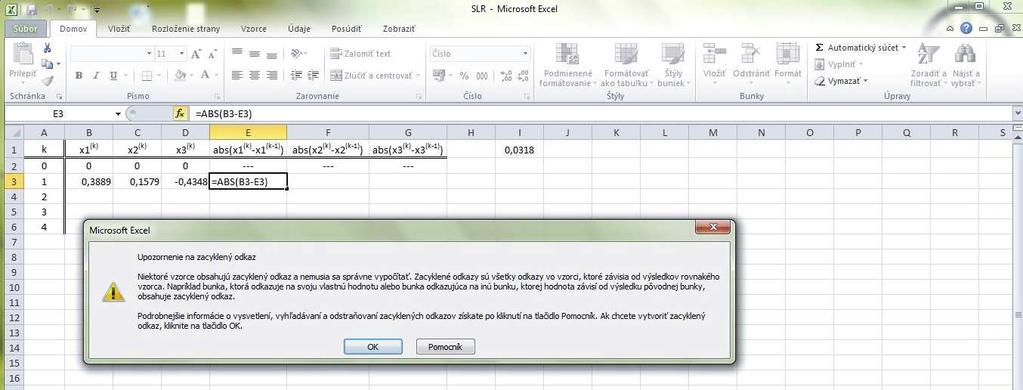The width and height of the screenshot is (1023, 390).
Task: Click the Italic I formatting icon
Action: point(97,76)
